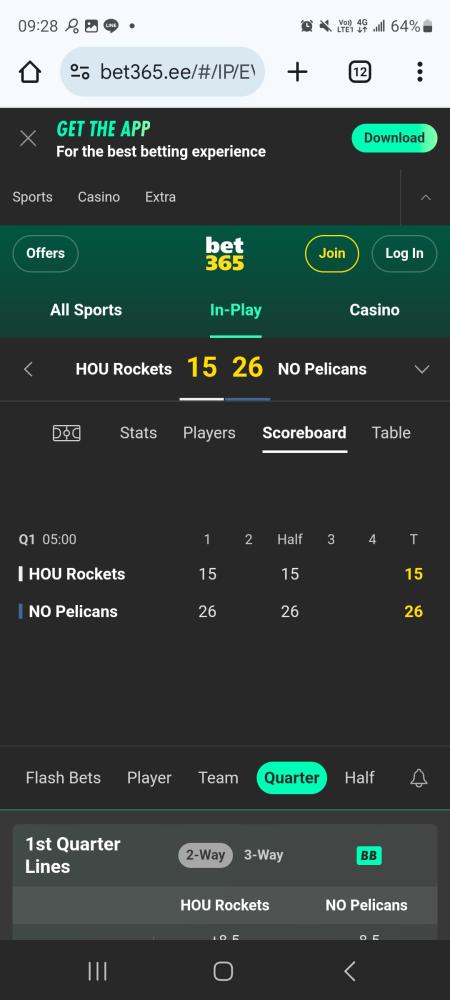Select the 2-Way lines option
This screenshot has height=1000, width=450.
click(x=205, y=855)
